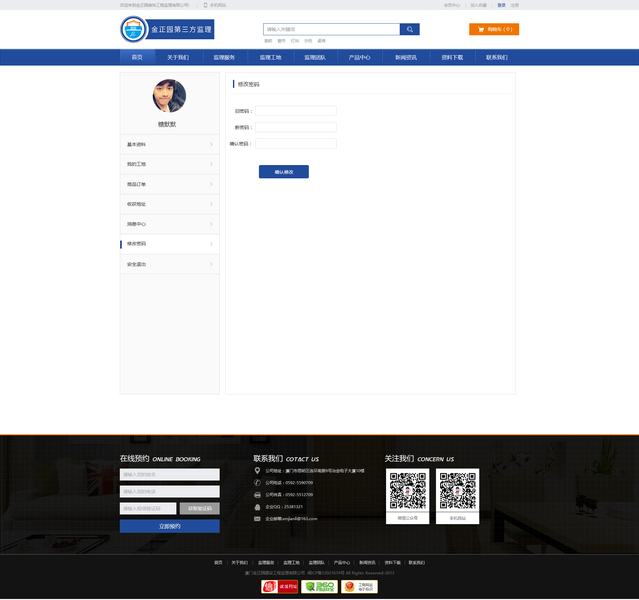
Task: Click the mobile phone icon in top bar
Action: (205, 5)
